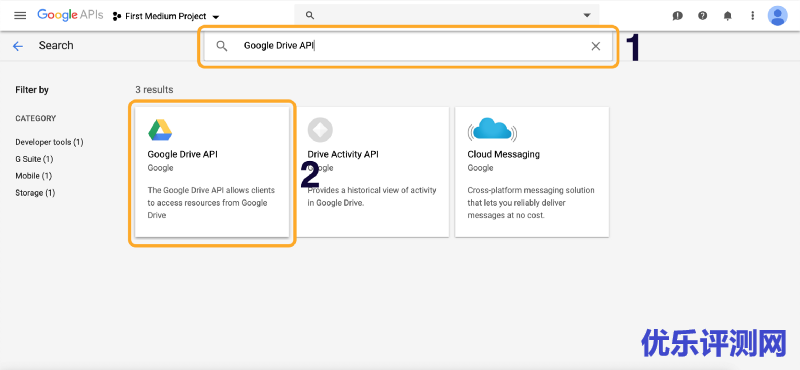Expand the First Medium Project selector
Screen dimensions: 800x370
[x=166, y=16]
